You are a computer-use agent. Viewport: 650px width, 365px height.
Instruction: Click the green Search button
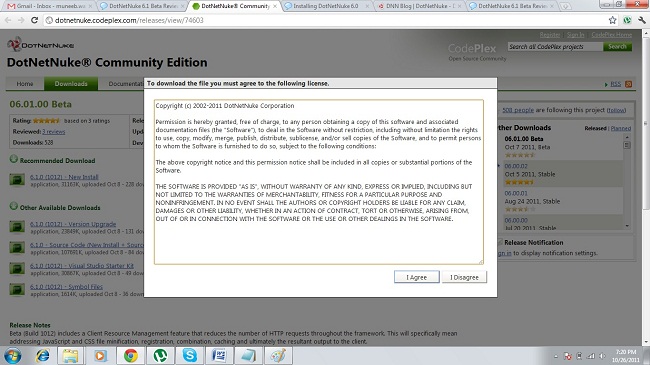(x=617, y=47)
